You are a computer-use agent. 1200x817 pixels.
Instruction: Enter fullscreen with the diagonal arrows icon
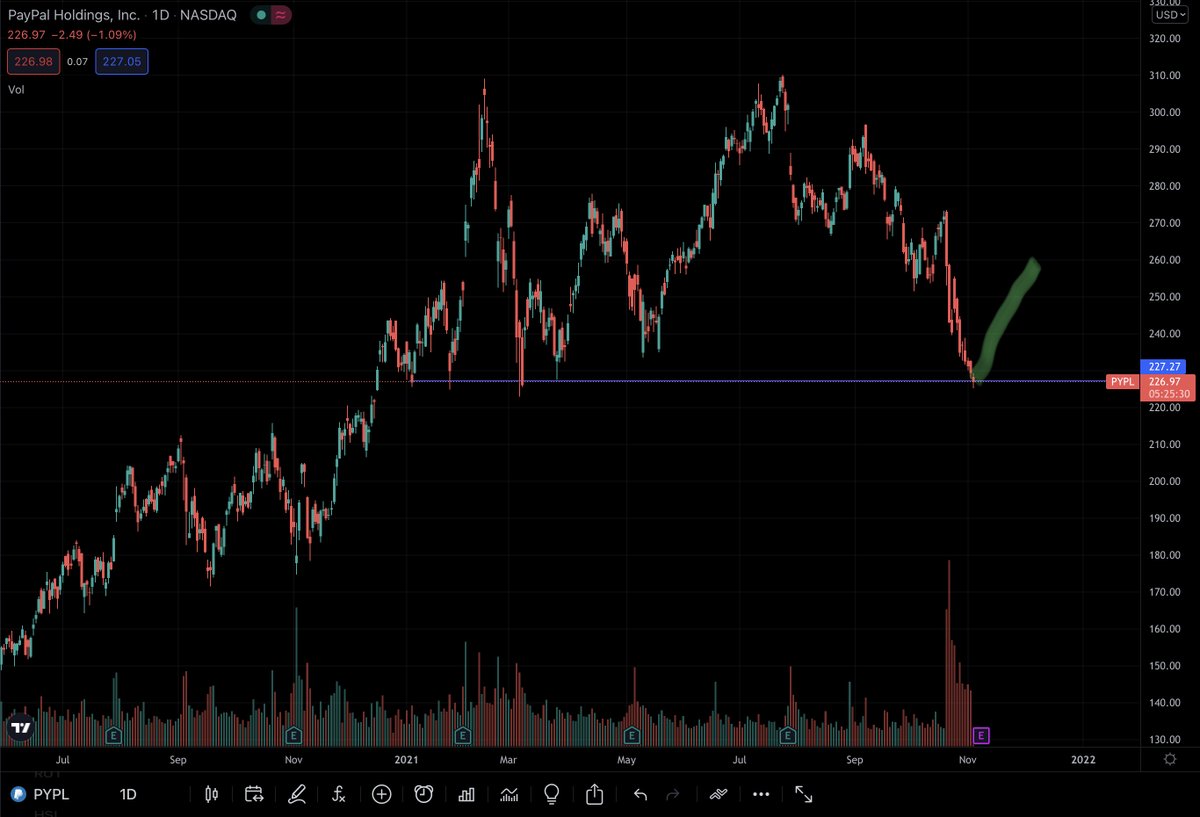coord(804,795)
